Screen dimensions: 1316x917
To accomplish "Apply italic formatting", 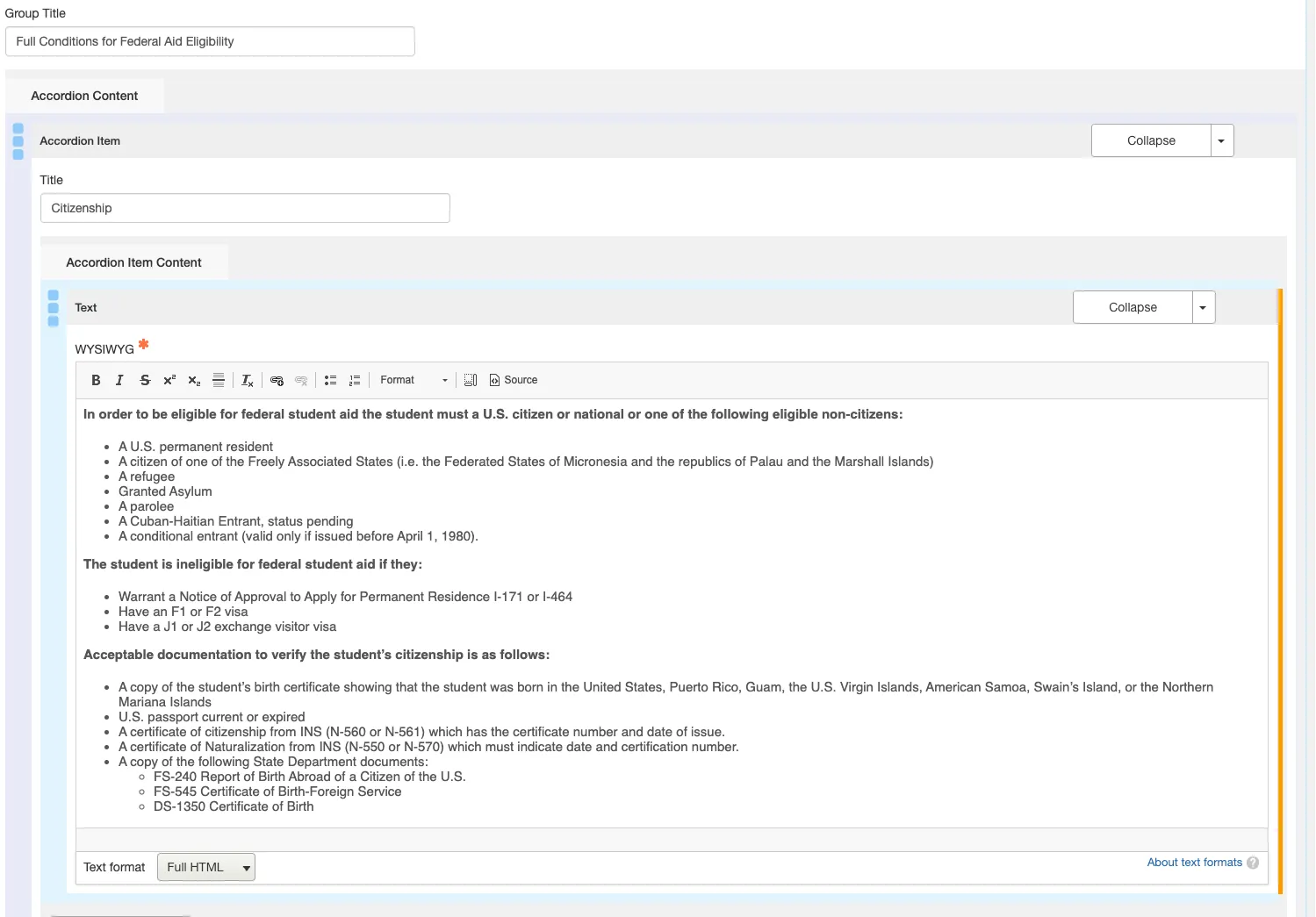I will click(119, 380).
